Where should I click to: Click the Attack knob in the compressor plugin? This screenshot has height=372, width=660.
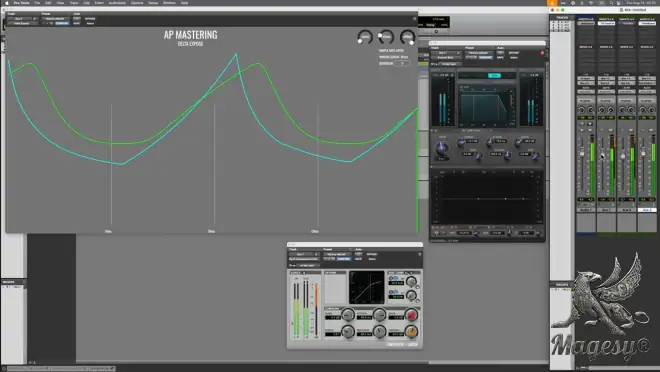pos(380,315)
